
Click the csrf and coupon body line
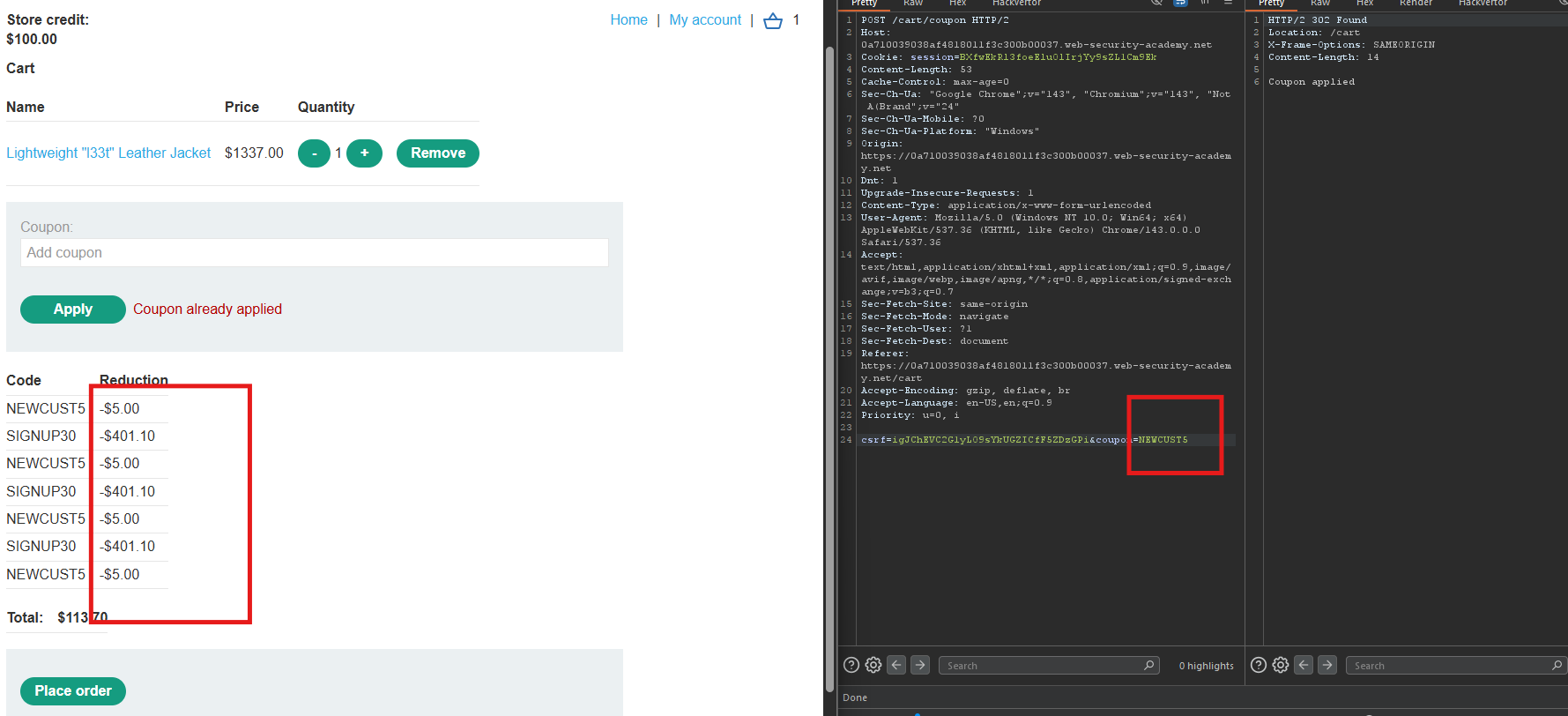pos(1024,440)
